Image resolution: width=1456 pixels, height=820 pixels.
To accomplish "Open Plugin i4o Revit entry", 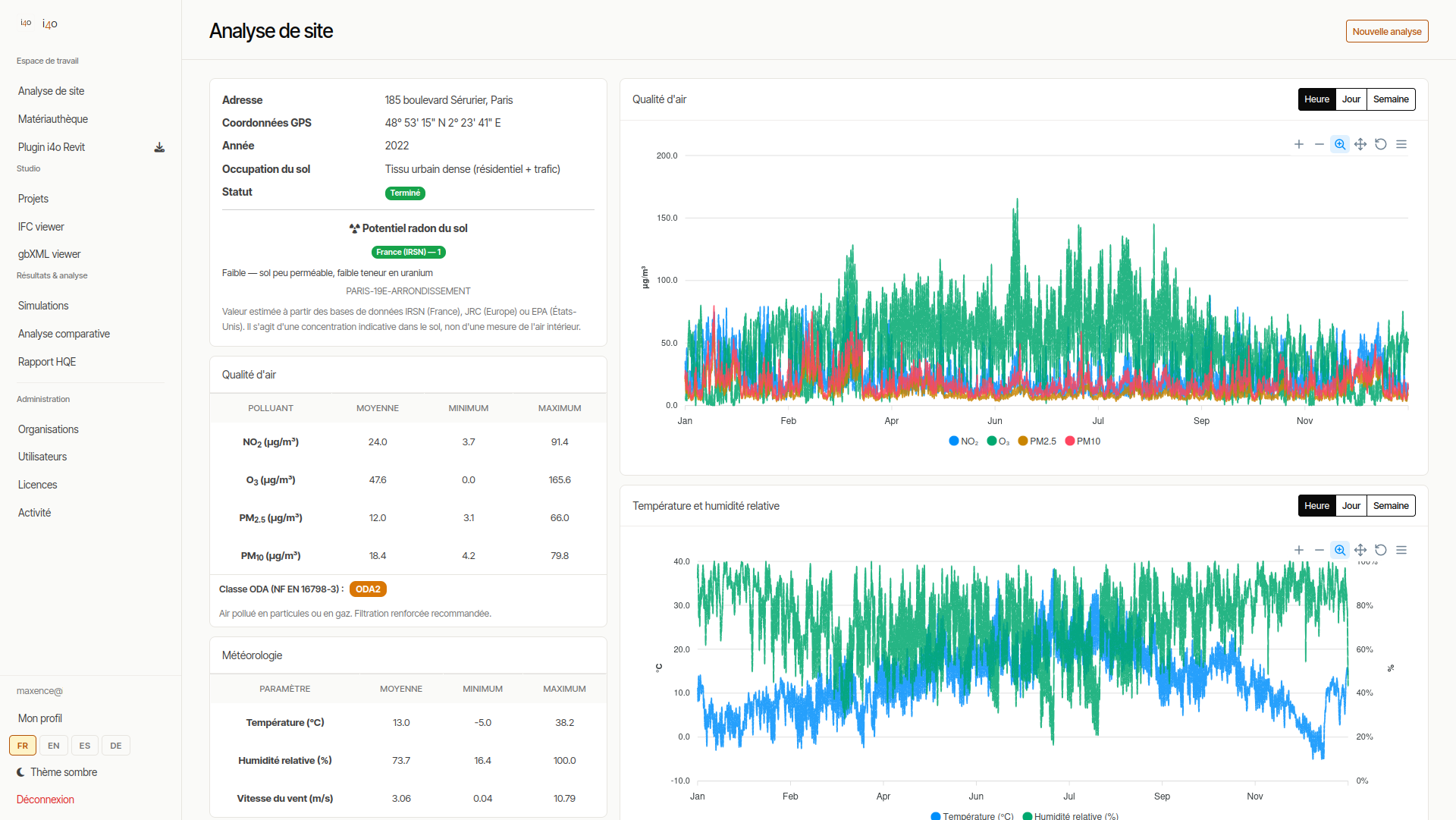I will (52, 147).
